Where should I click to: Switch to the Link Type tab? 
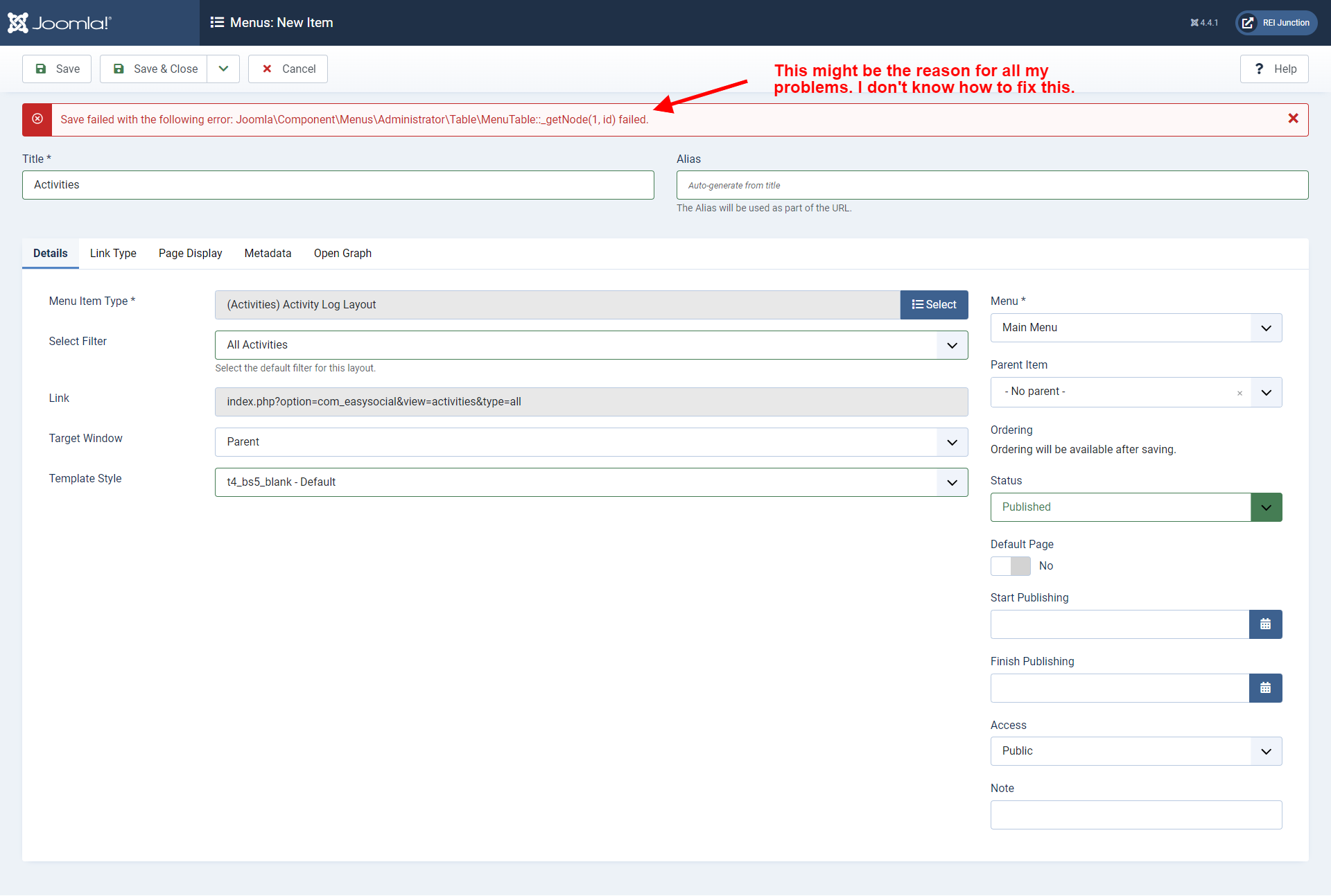(x=113, y=254)
